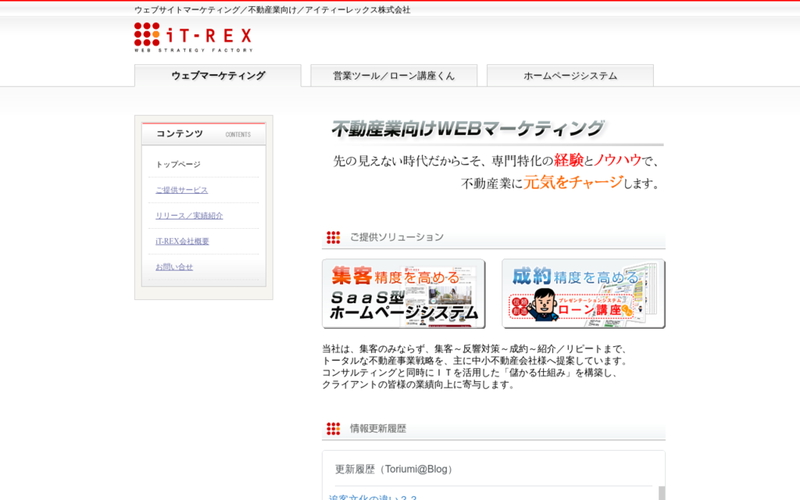
Task: Open the ウェブマーケティング tab
Action: 218,76
